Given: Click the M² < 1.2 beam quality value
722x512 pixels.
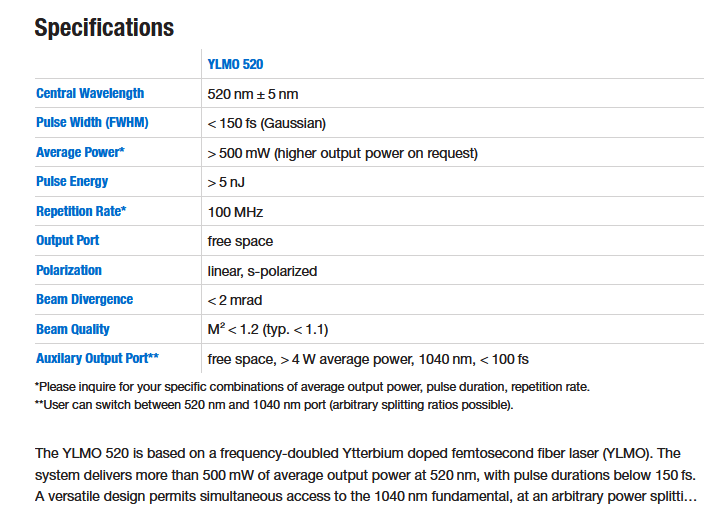Looking at the screenshot, I should point(268,329).
